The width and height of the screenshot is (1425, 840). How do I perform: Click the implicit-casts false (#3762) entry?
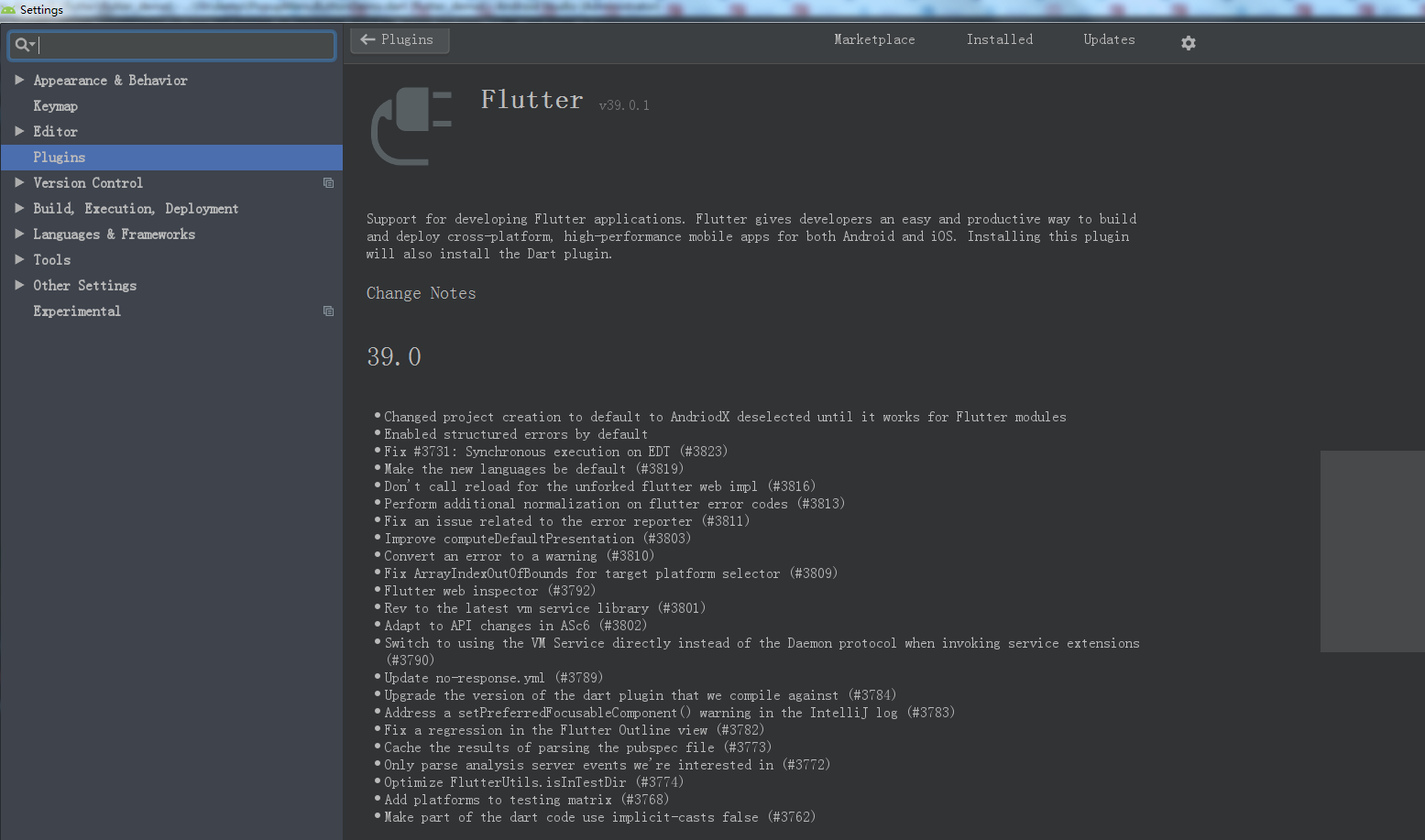pos(599,817)
